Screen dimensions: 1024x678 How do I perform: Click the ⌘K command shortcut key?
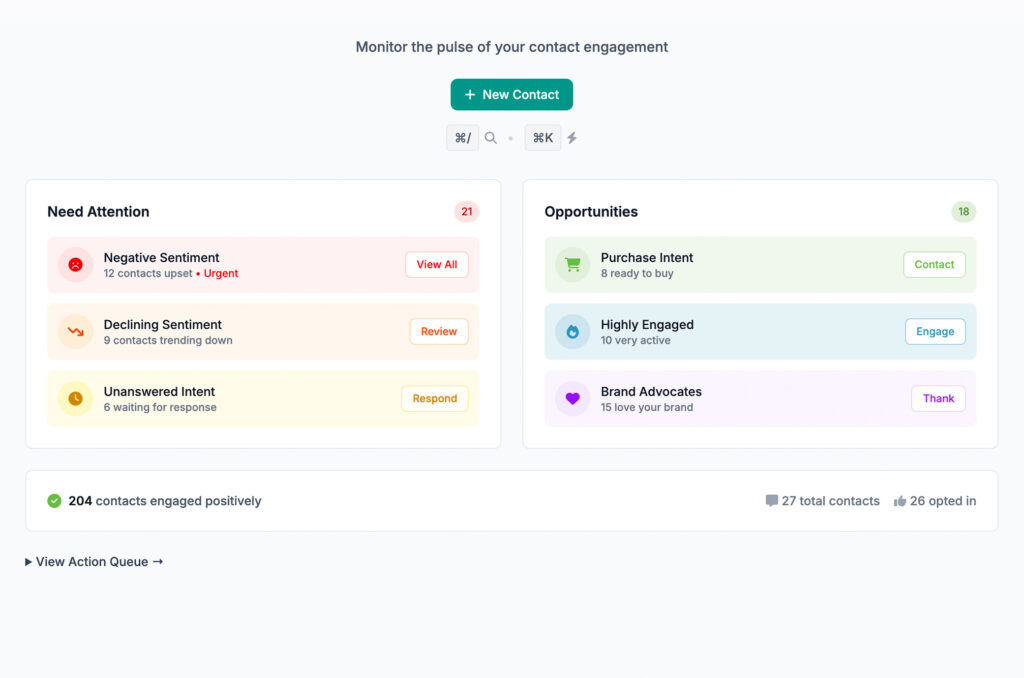tap(543, 138)
